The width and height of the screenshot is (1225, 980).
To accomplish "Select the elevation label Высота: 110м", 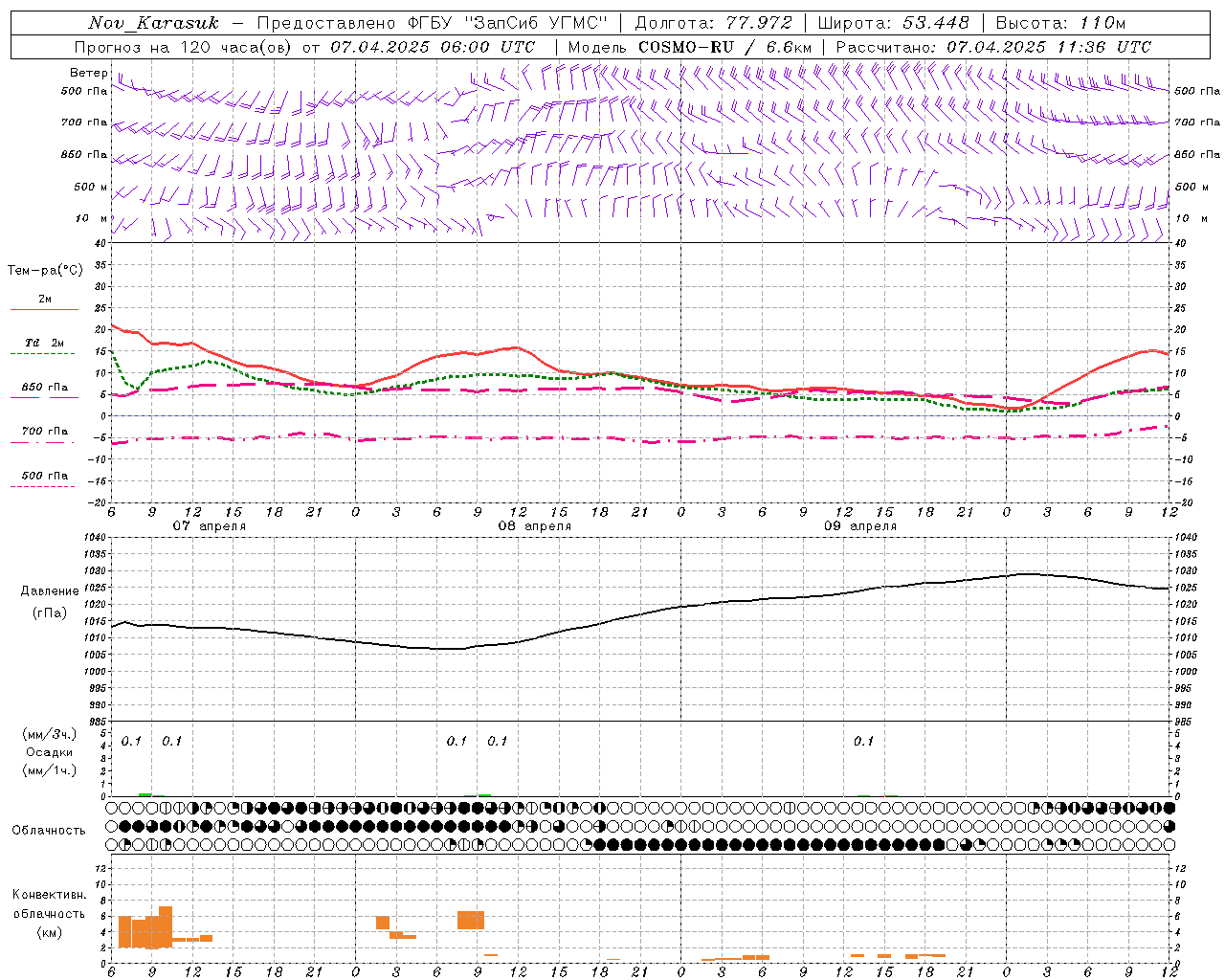I will 1060,23.
